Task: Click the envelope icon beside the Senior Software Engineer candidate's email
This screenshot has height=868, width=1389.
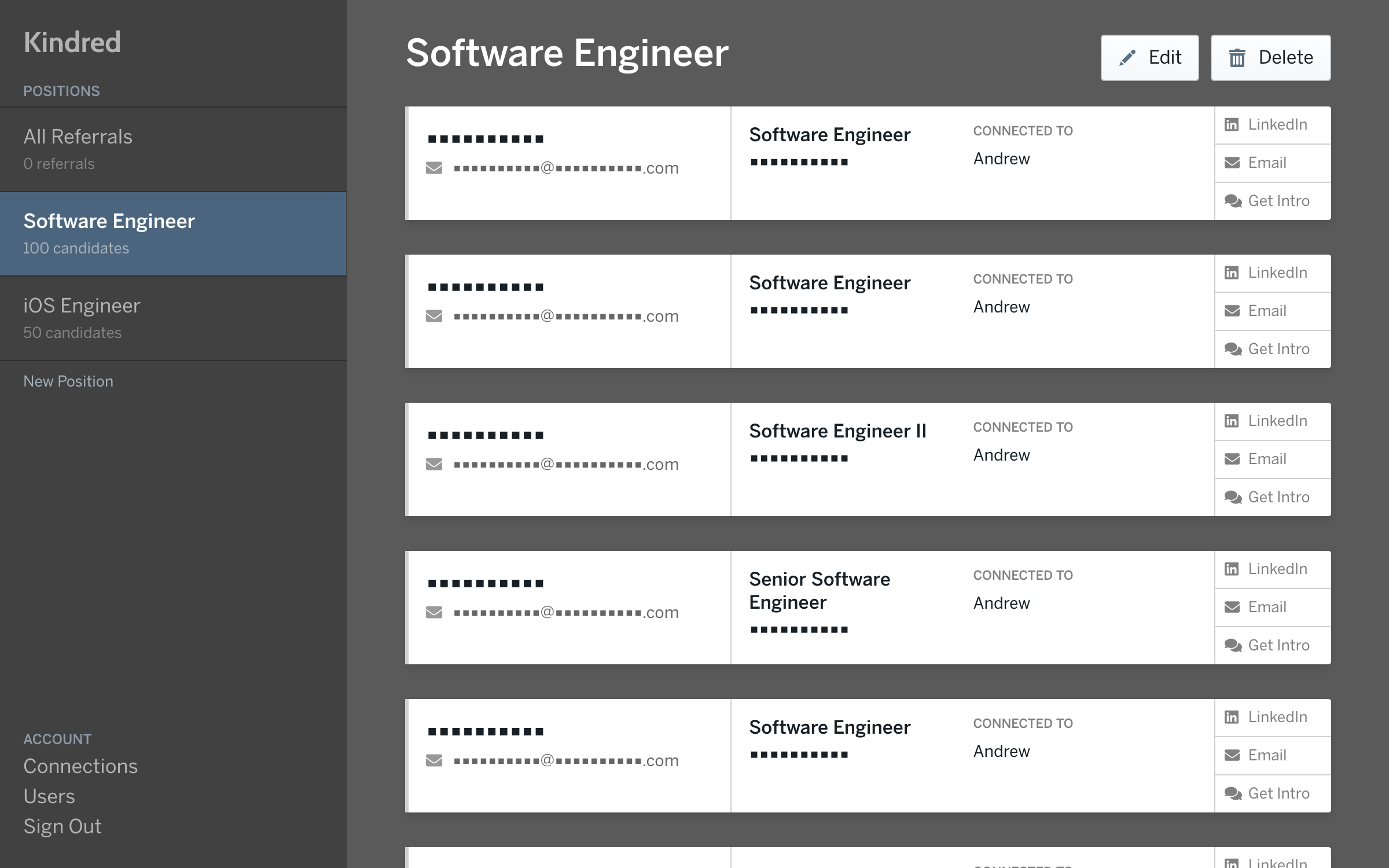Action: pos(434,612)
